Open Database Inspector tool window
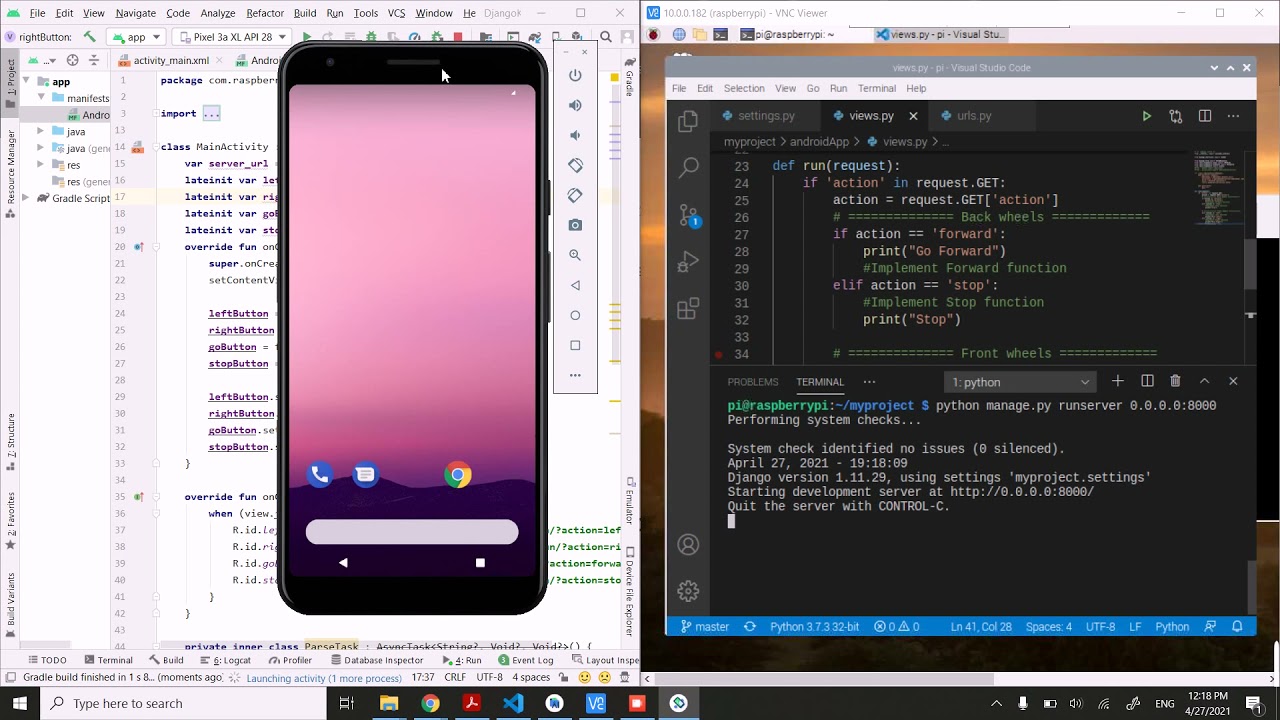Viewport: 1280px width, 720px height. (376, 660)
